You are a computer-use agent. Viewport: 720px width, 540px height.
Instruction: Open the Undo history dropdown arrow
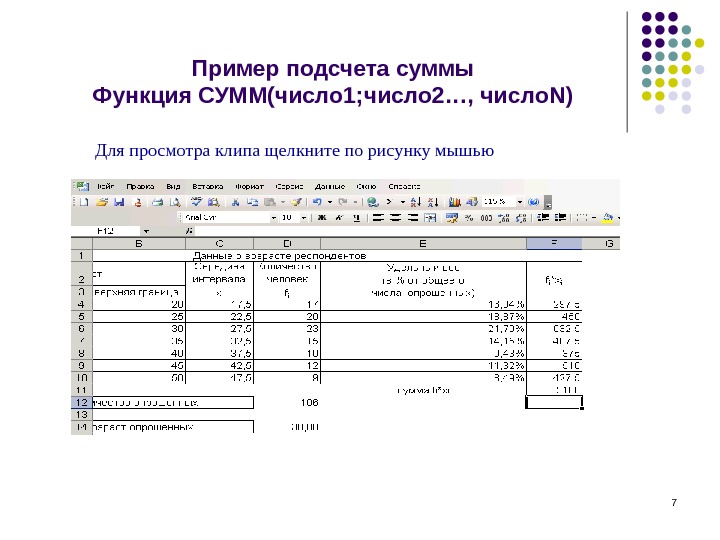coord(330,202)
